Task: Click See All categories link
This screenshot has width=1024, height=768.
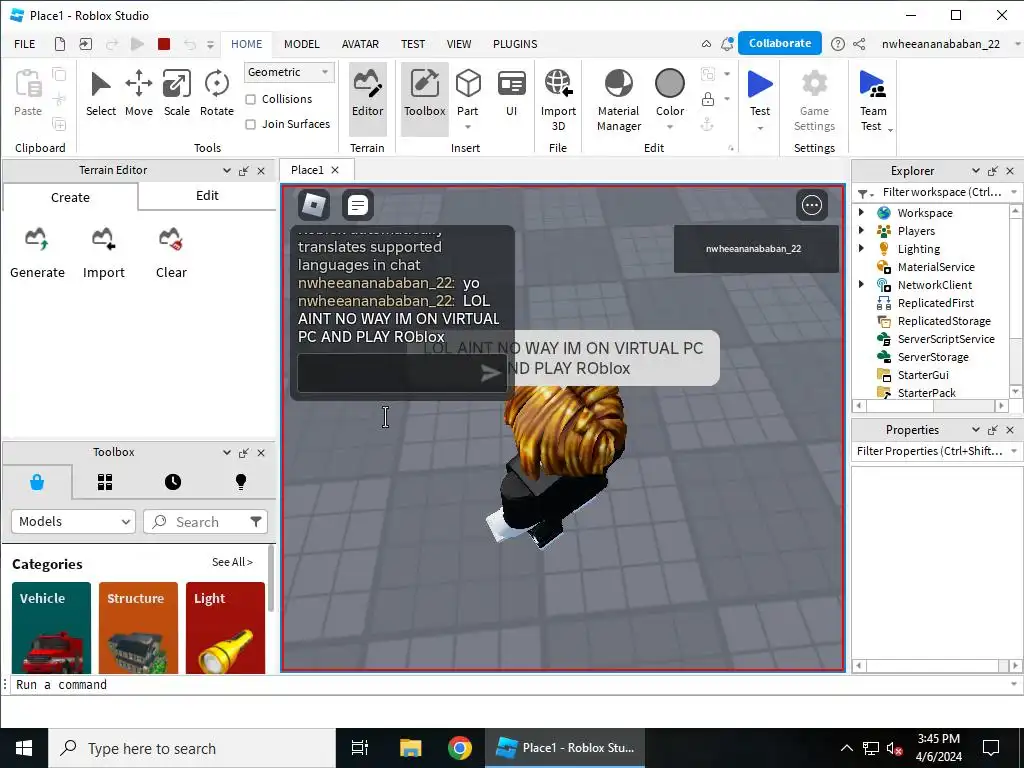Action: point(232,562)
